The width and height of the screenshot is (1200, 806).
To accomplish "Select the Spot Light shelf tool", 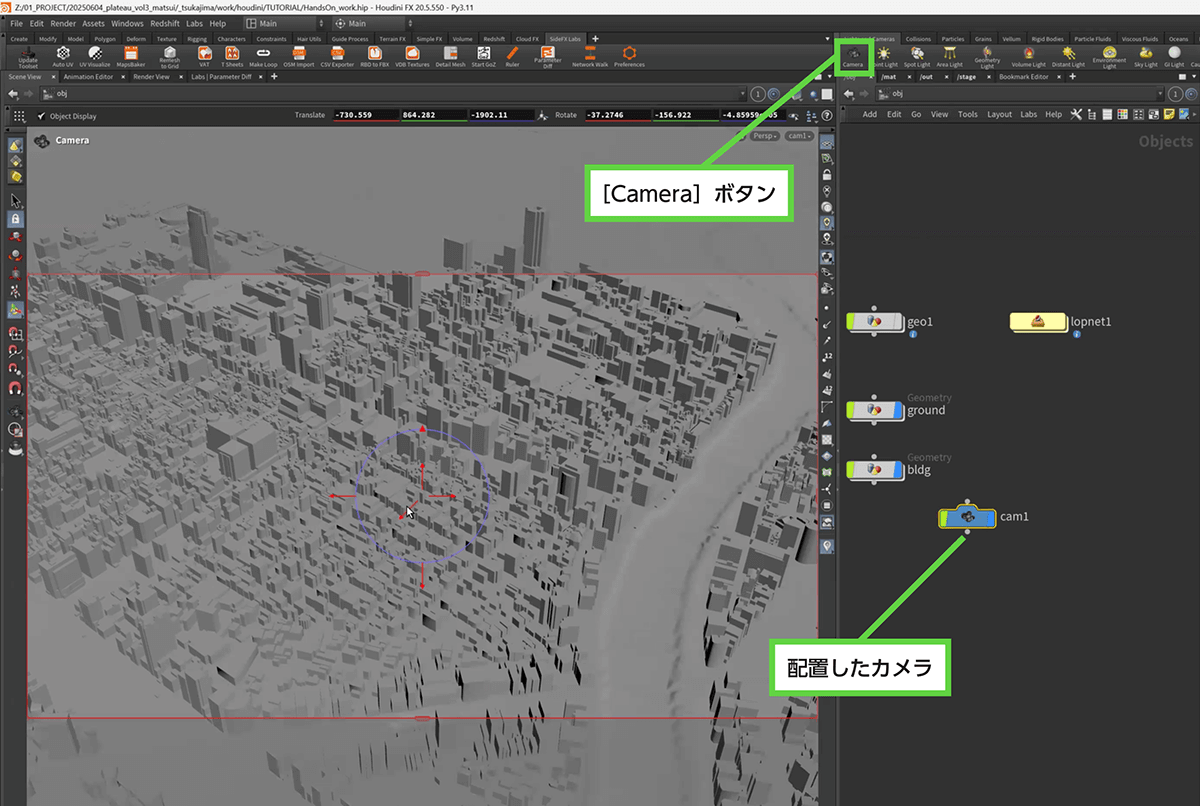I will (x=916, y=56).
